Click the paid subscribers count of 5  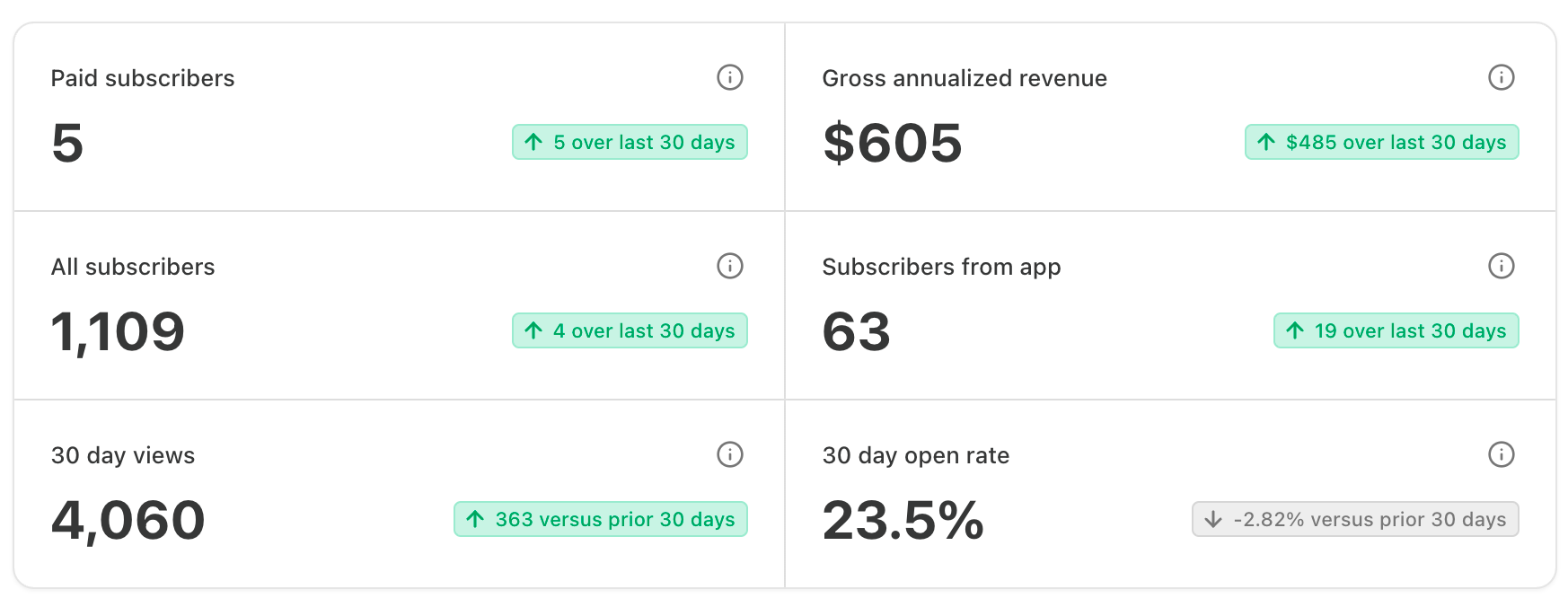point(67,143)
